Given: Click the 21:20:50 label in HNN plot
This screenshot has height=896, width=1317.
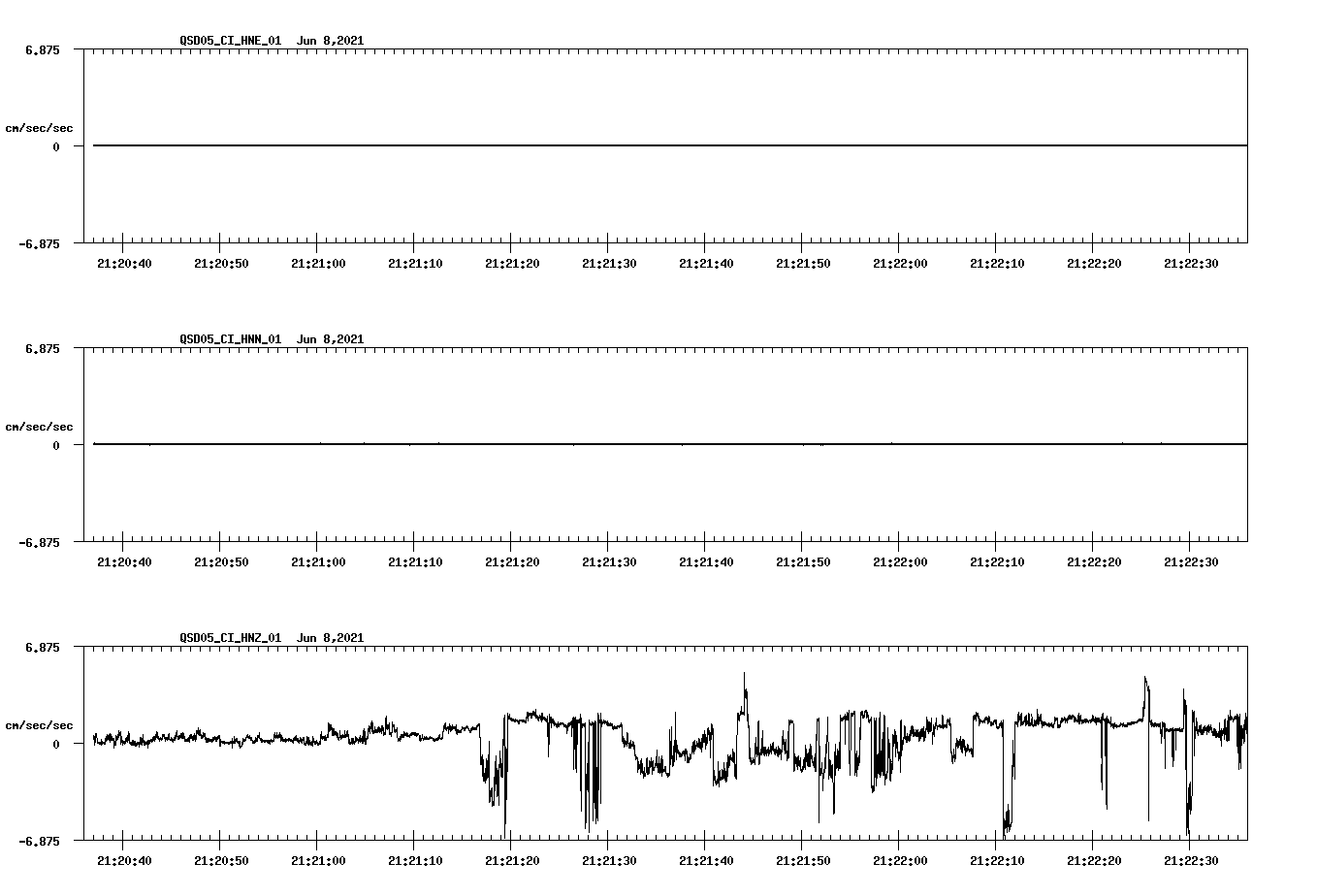Looking at the screenshot, I should [x=221, y=561].
